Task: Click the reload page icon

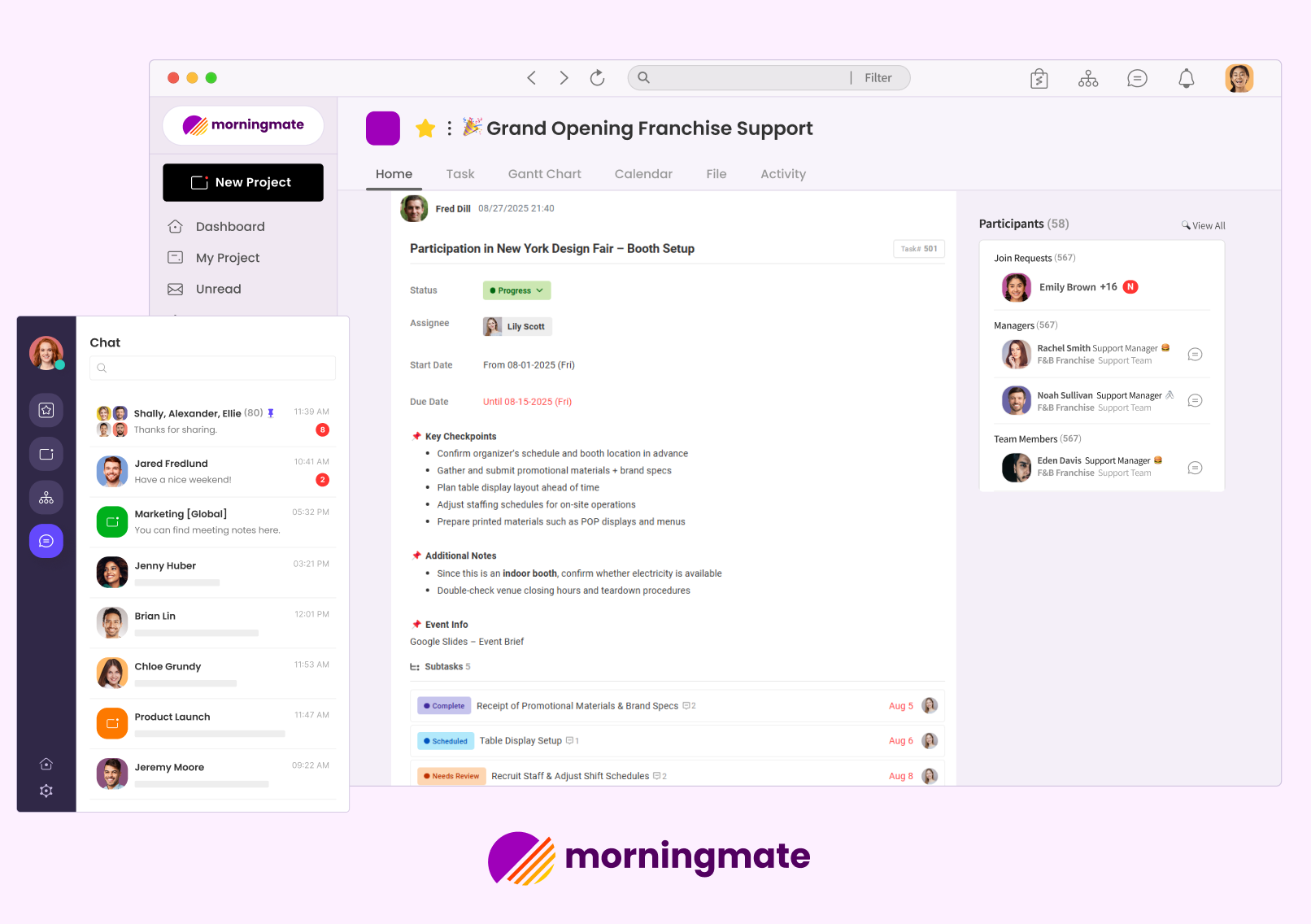Action: point(597,78)
